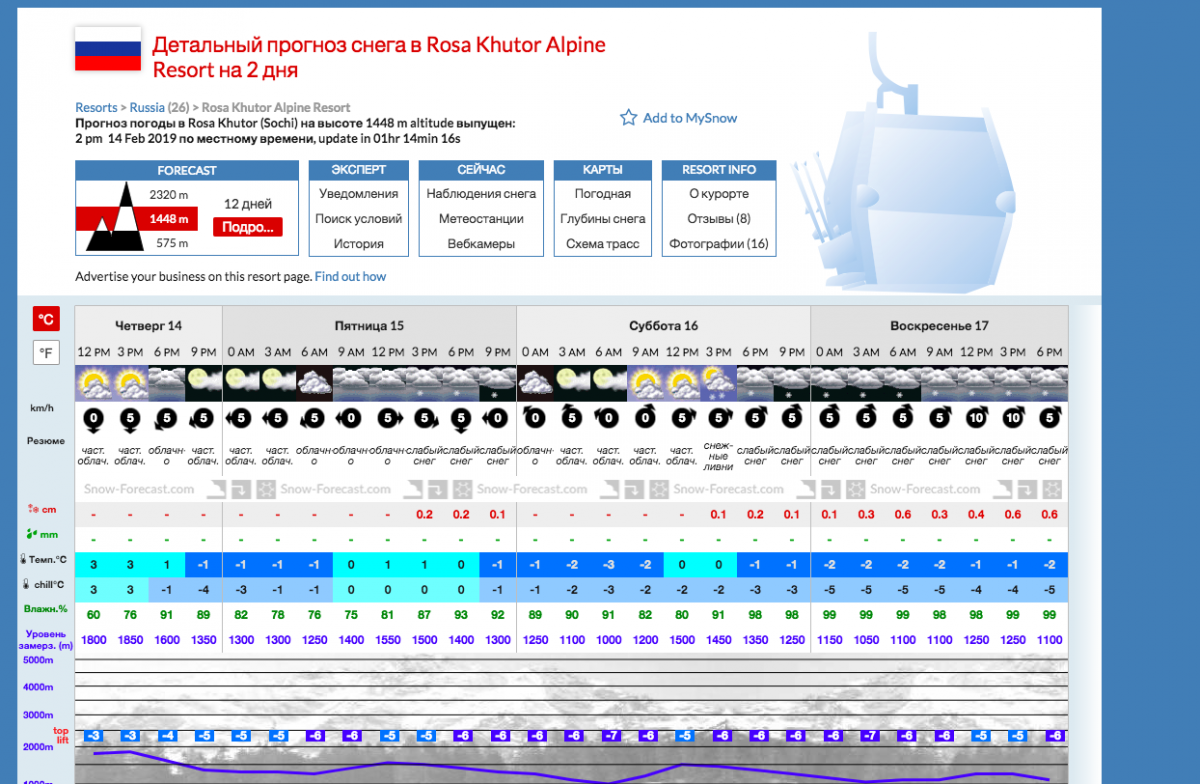Click the Russian flag icon
Image resolution: width=1200 pixels, height=784 pixels.
pyautogui.click(x=108, y=49)
